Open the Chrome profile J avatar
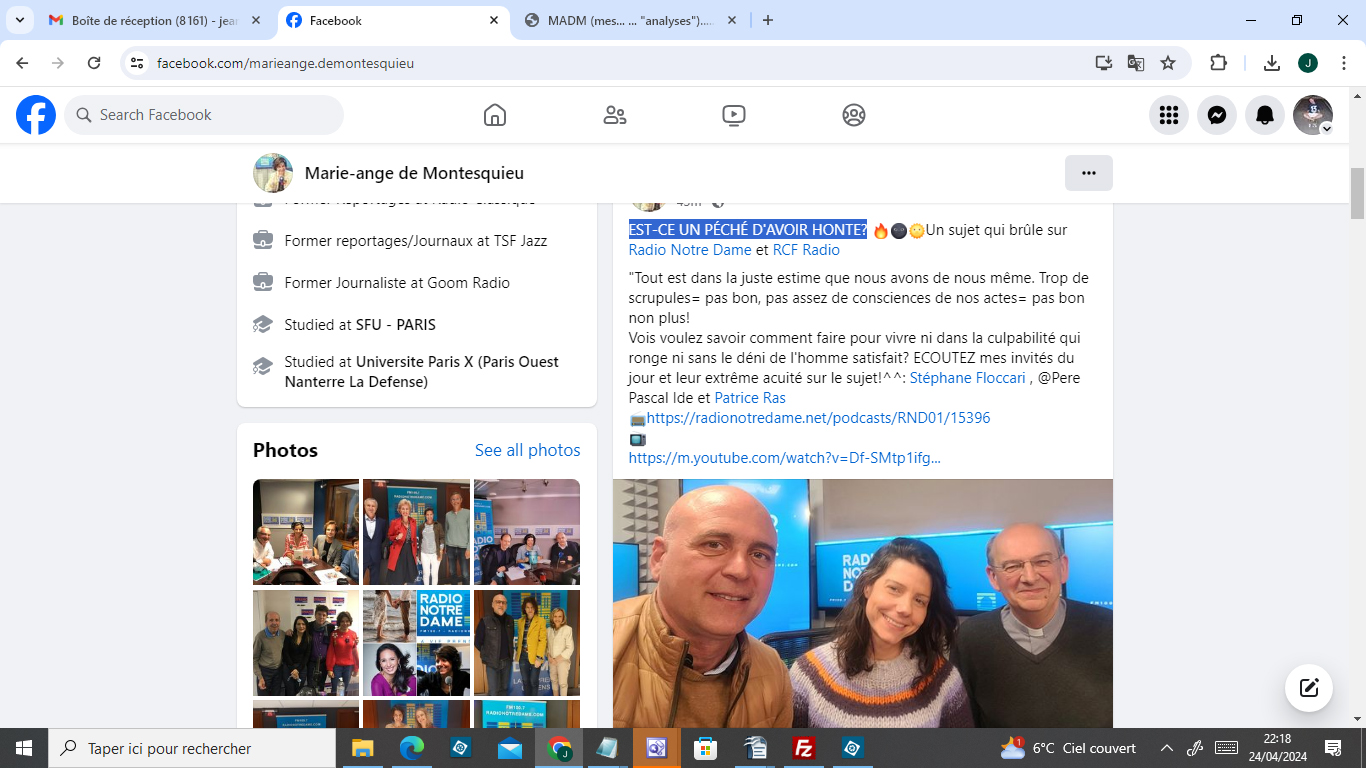 click(1308, 63)
